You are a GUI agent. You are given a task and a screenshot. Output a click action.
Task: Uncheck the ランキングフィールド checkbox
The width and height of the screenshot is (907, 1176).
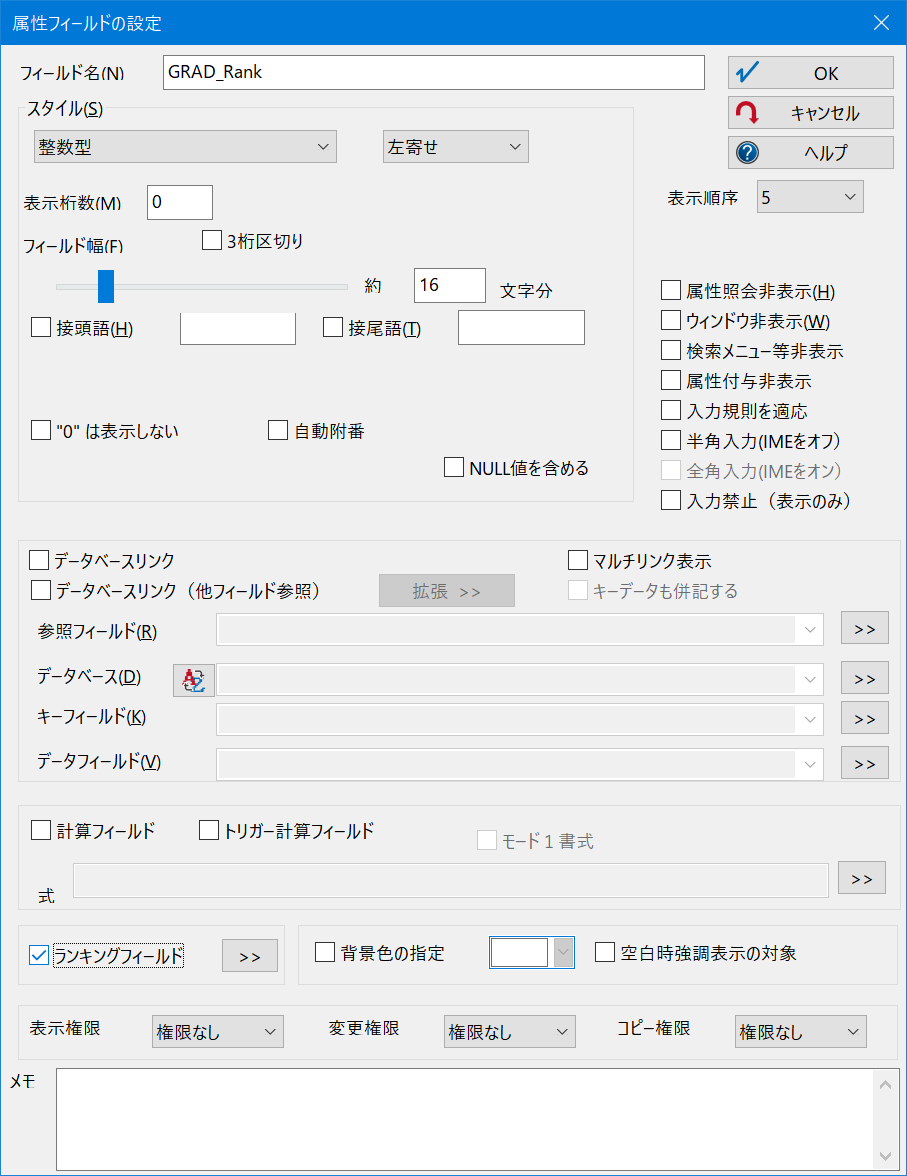coord(38,955)
